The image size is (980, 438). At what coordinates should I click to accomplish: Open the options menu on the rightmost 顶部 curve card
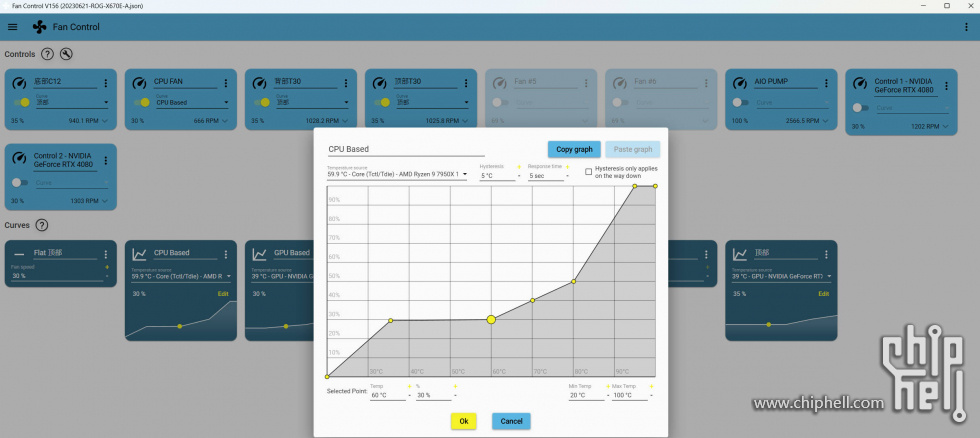(x=826, y=254)
